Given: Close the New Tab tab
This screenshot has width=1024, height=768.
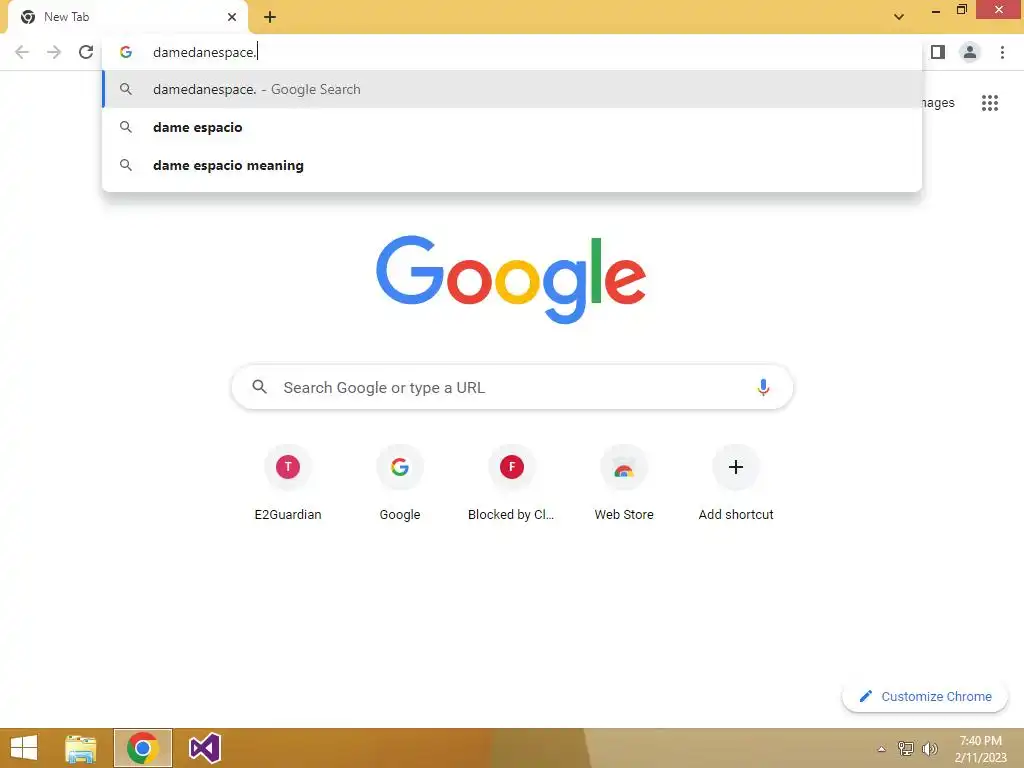Looking at the screenshot, I should (232, 17).
